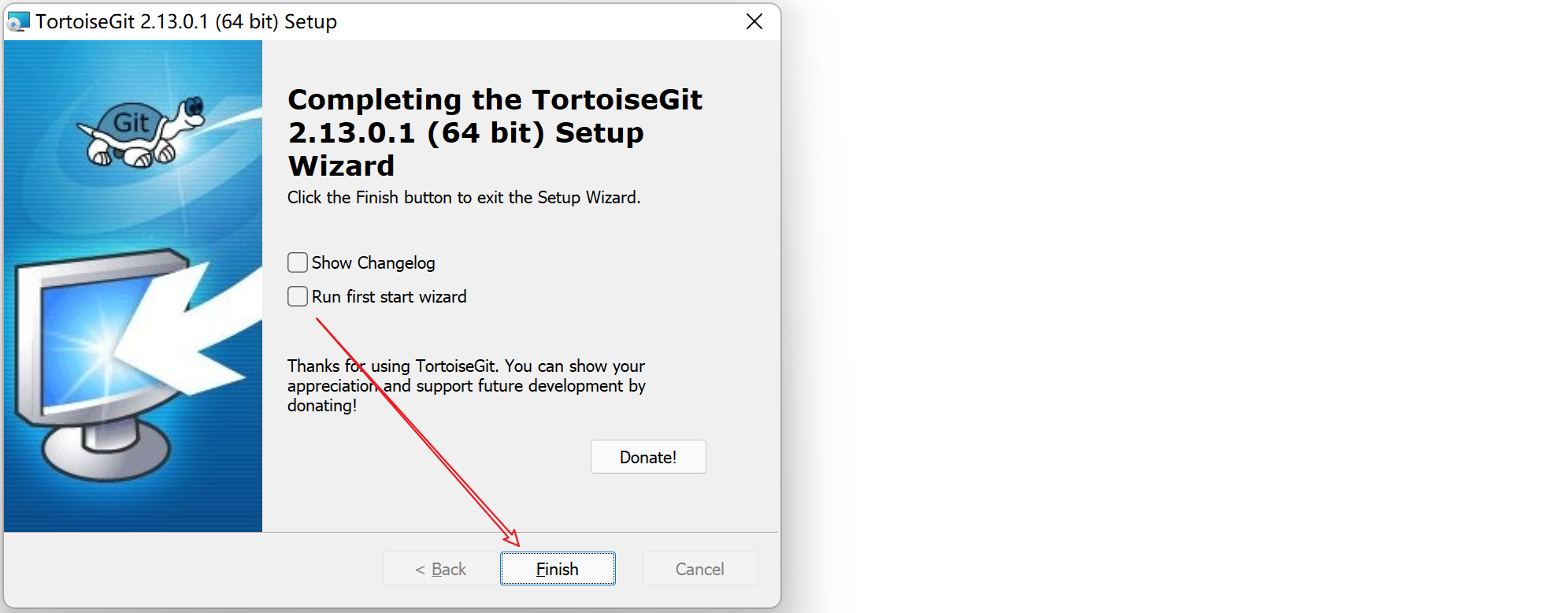The image size is (1568, 613).
Task: Click the blank footer area left of Back
Action: [x=189, y=569]
